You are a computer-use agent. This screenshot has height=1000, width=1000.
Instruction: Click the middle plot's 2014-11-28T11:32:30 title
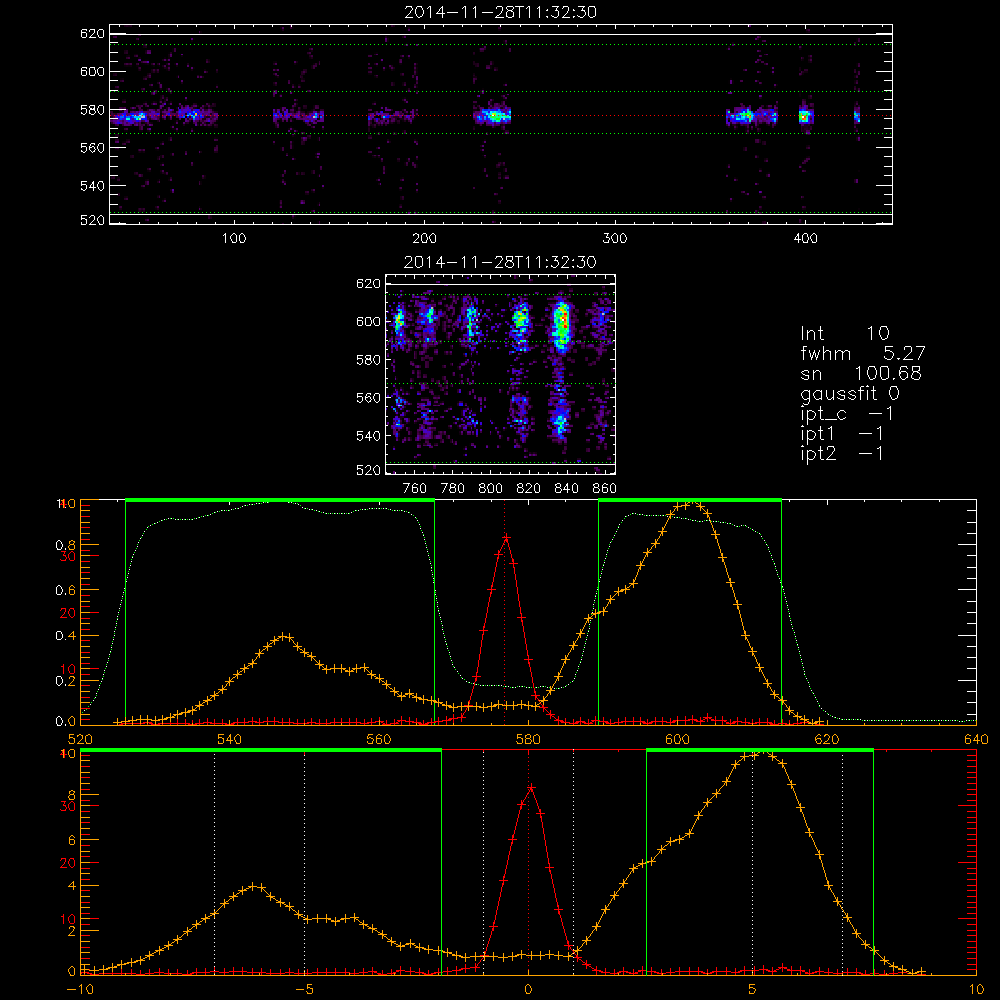click(500, 262)
